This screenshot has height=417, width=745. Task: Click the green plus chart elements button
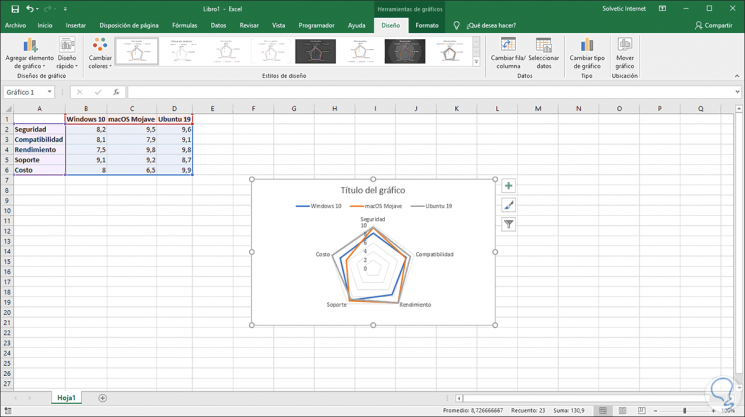[508, 186]
